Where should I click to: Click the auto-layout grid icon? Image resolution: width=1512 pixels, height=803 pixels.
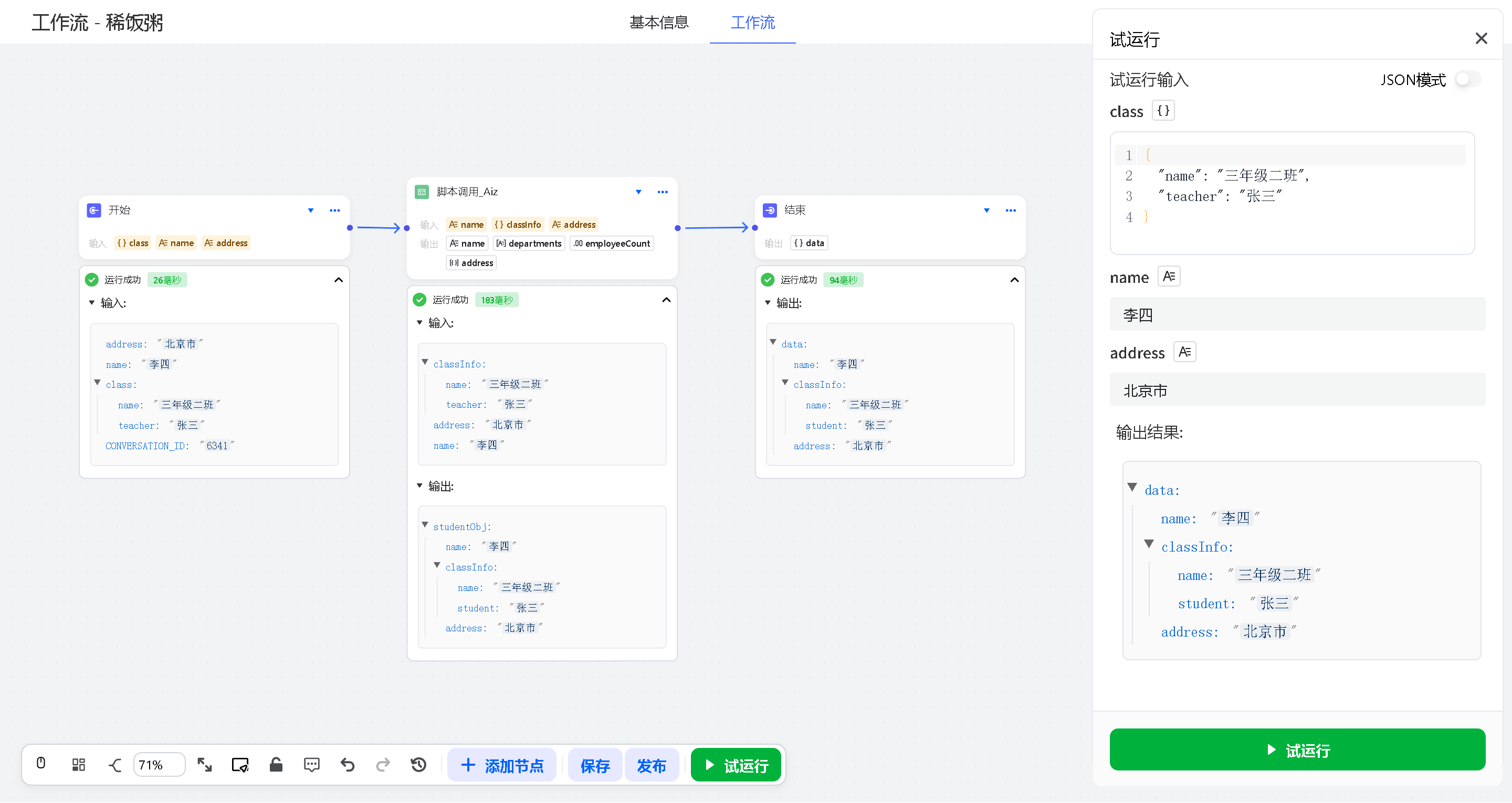[x=78, y=764]
